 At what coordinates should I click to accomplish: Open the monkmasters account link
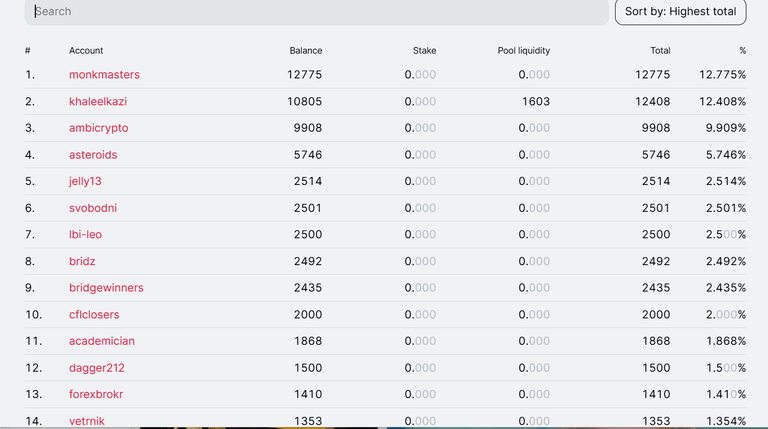104,74
